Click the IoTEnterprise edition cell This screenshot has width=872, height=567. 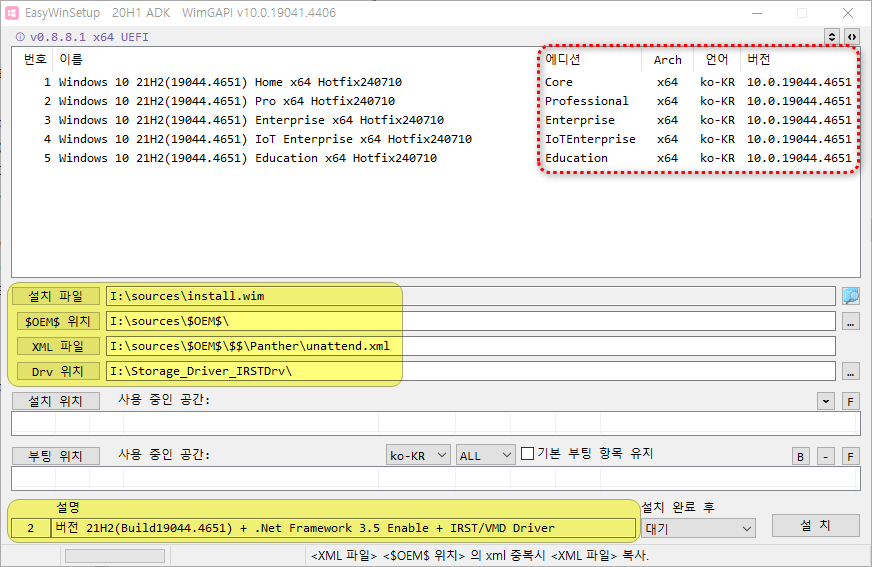pyautogui.click(x=590, y=139)
